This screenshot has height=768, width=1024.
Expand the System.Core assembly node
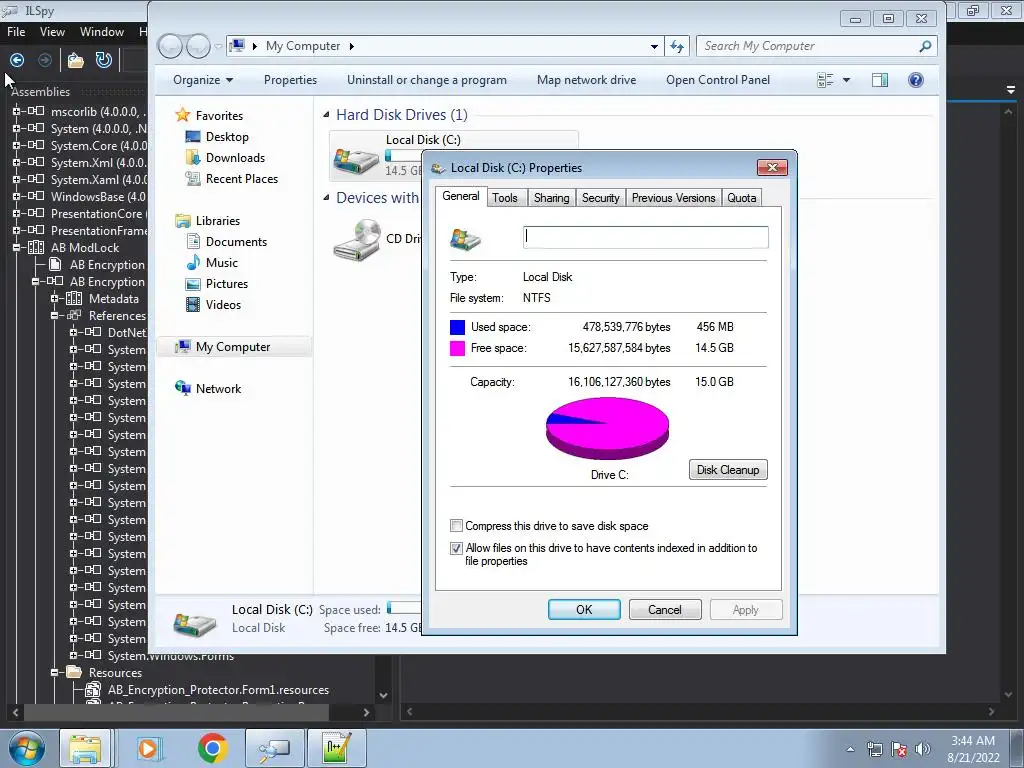pos(16,146)
